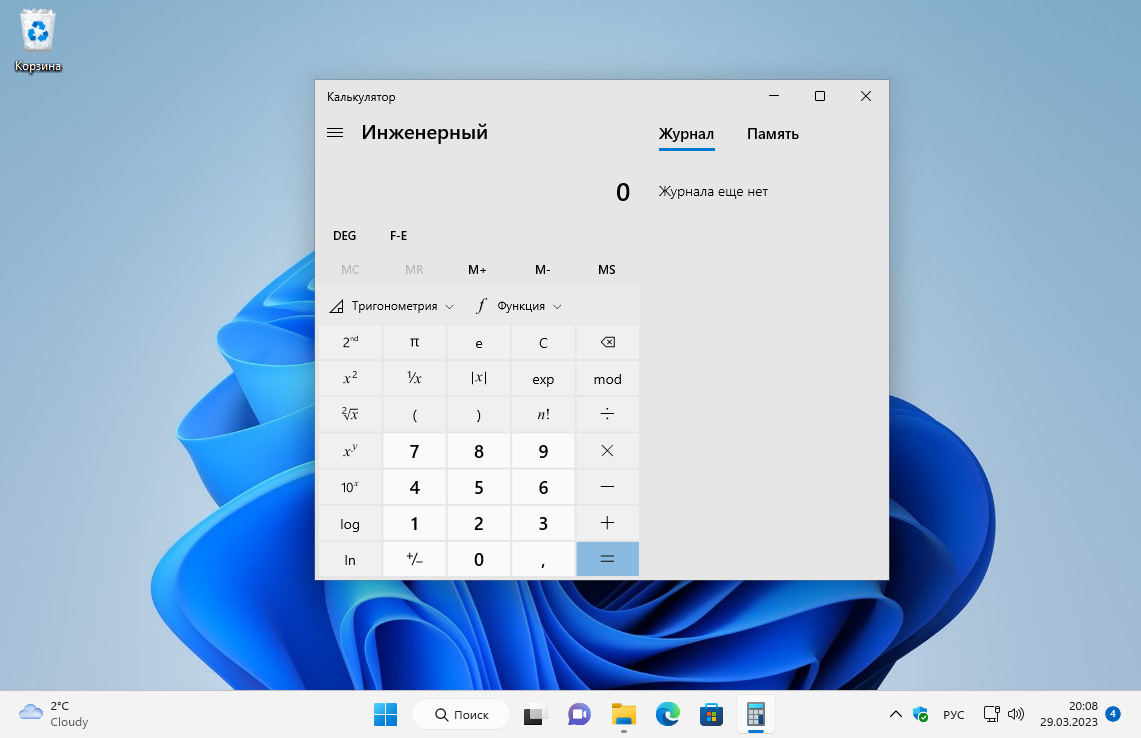Click the C clear button
The width and height of the screenshot is (1141, 738).
543,342
